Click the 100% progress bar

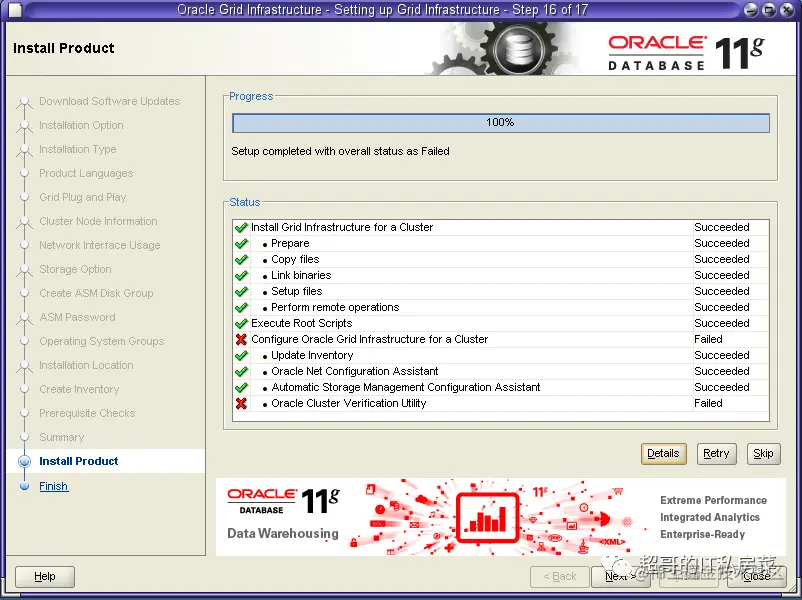coord(501,123)
